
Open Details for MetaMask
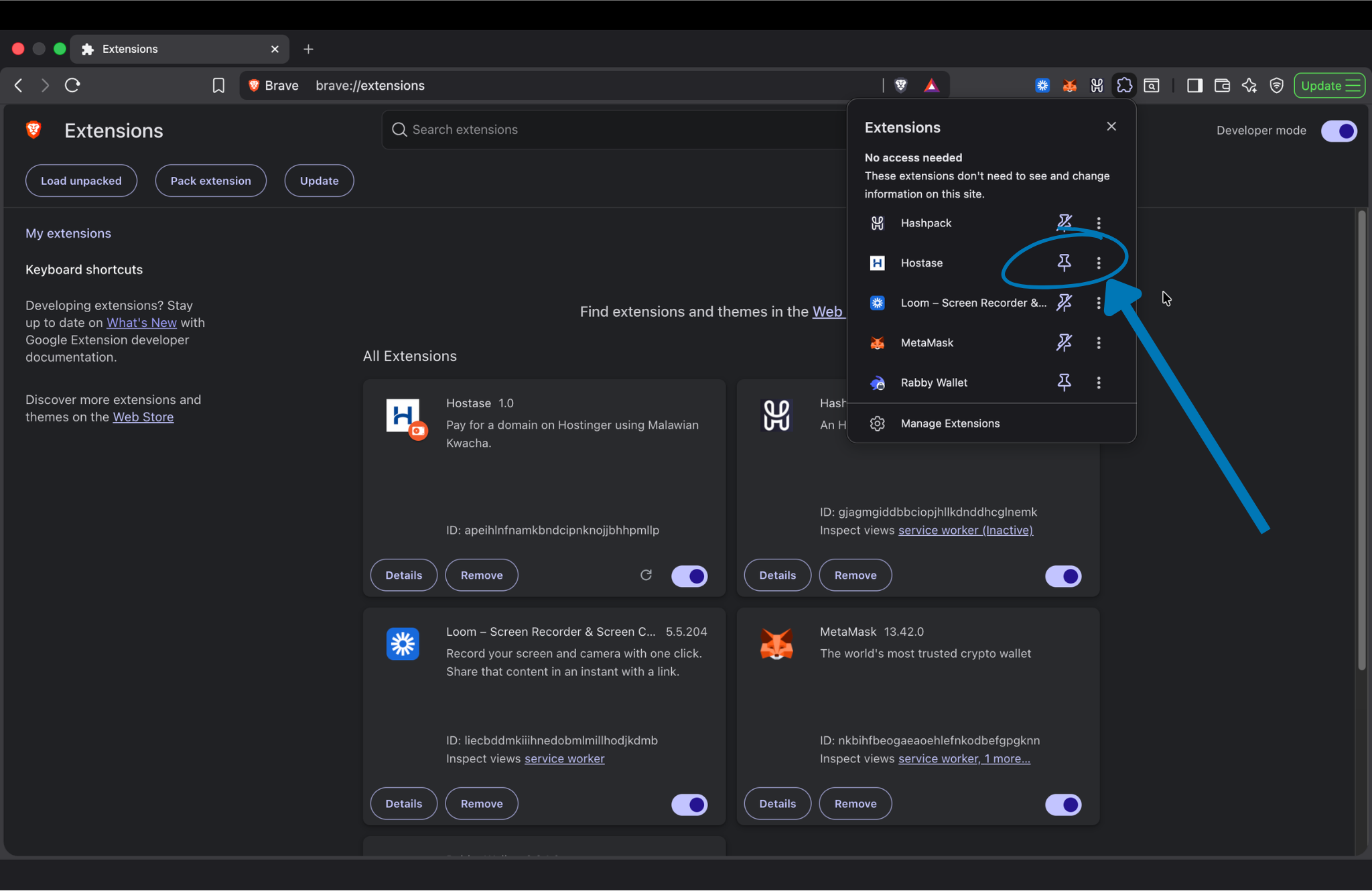[x=777, y=803]
